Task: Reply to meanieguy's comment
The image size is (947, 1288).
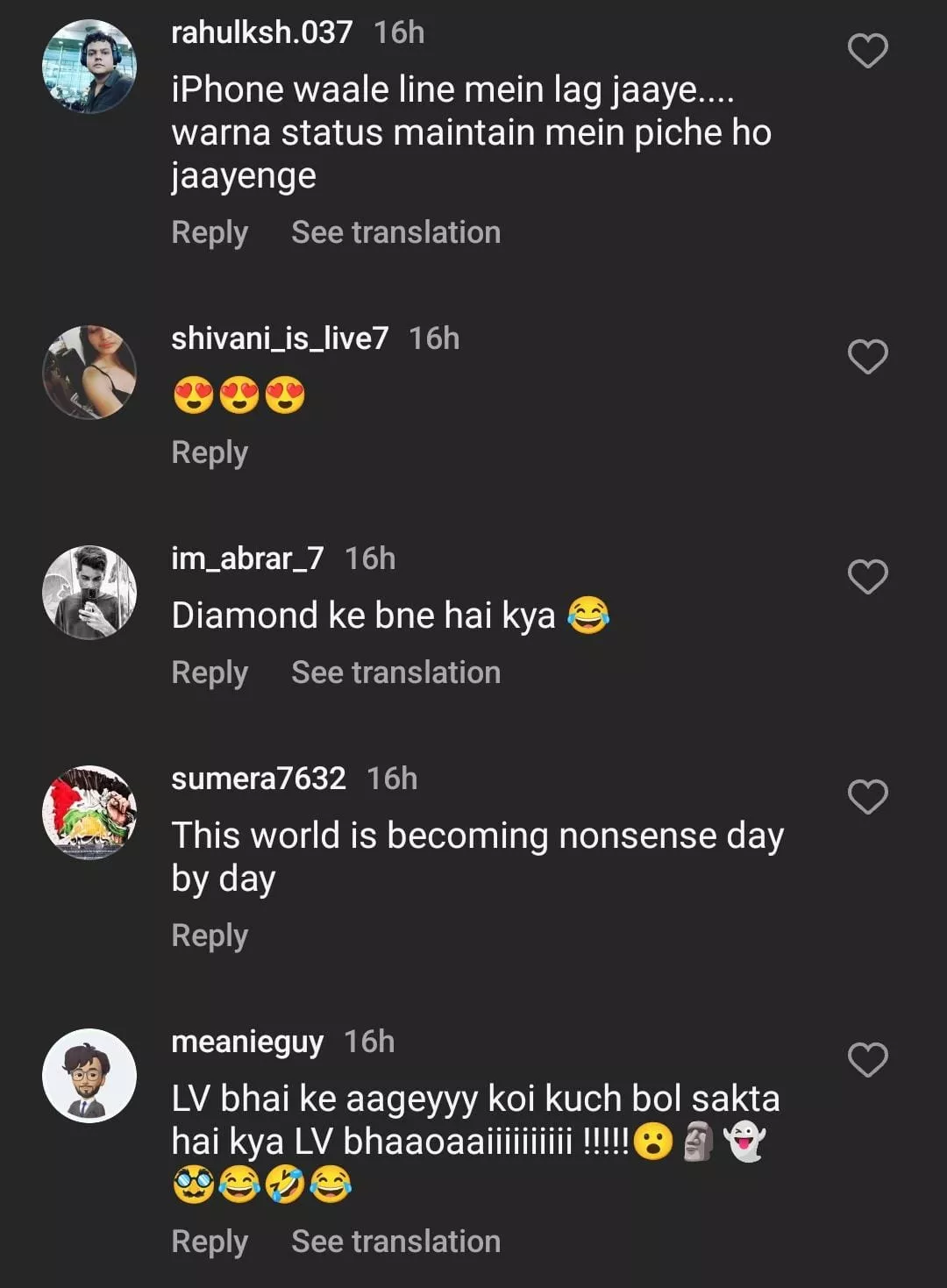Action: (x=210, y=1242)
